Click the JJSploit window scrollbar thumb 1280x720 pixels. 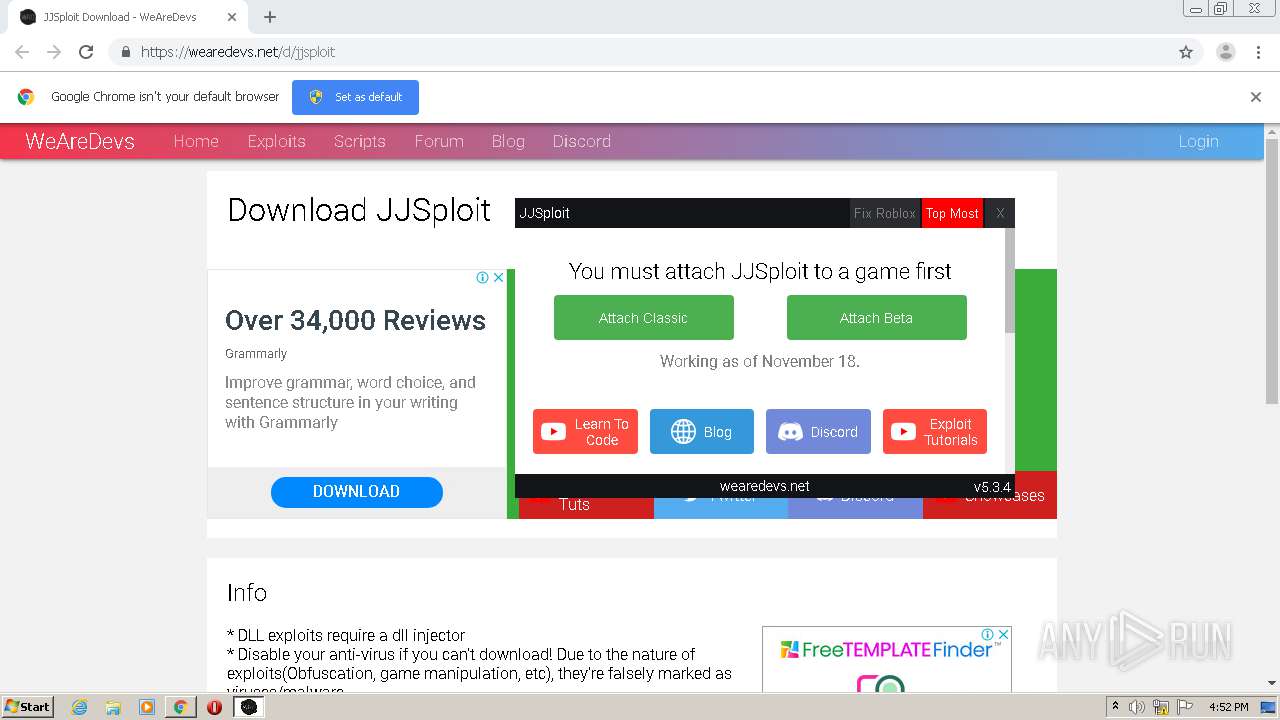[x=1010, y=281]
